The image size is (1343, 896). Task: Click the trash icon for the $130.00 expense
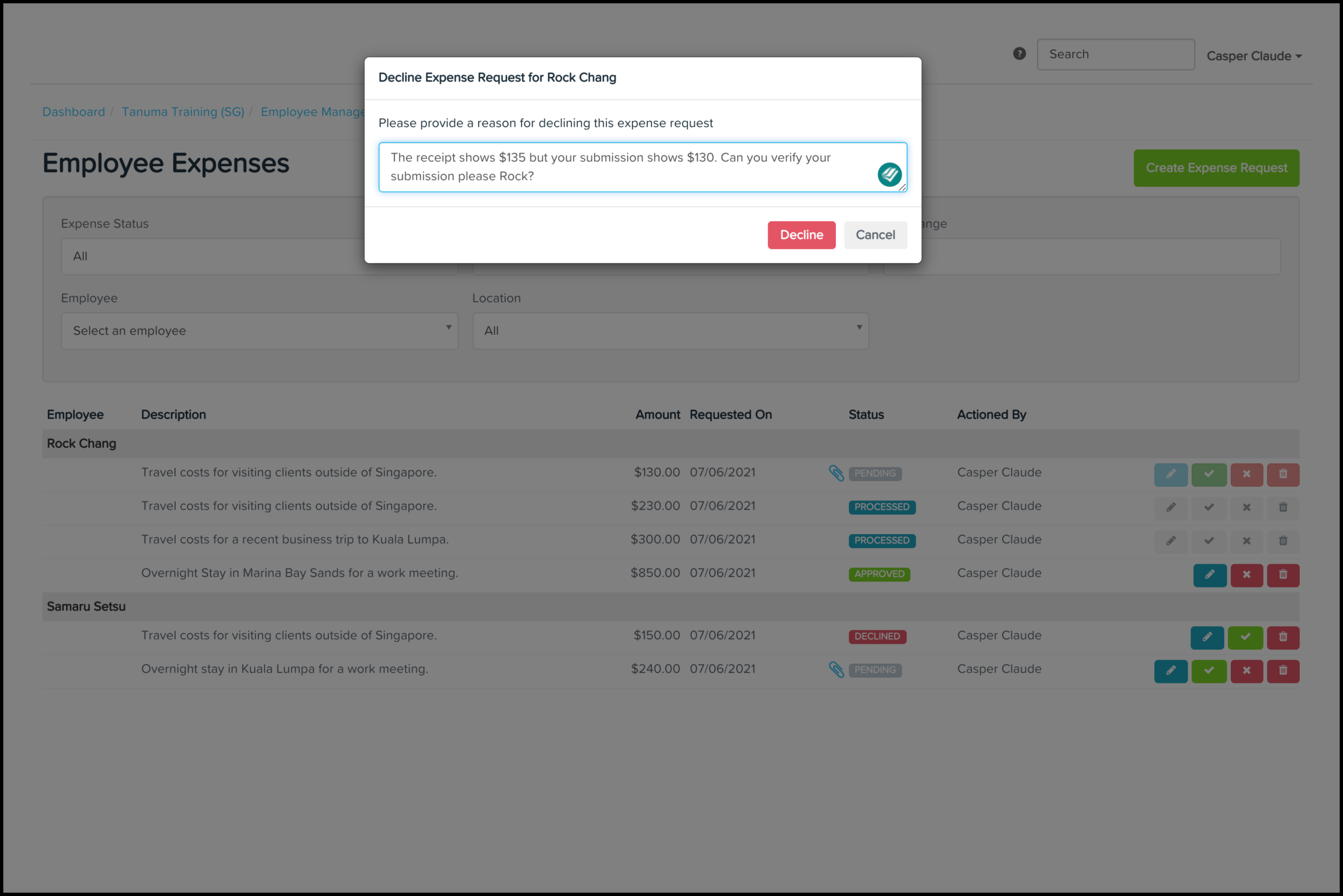1282,474
